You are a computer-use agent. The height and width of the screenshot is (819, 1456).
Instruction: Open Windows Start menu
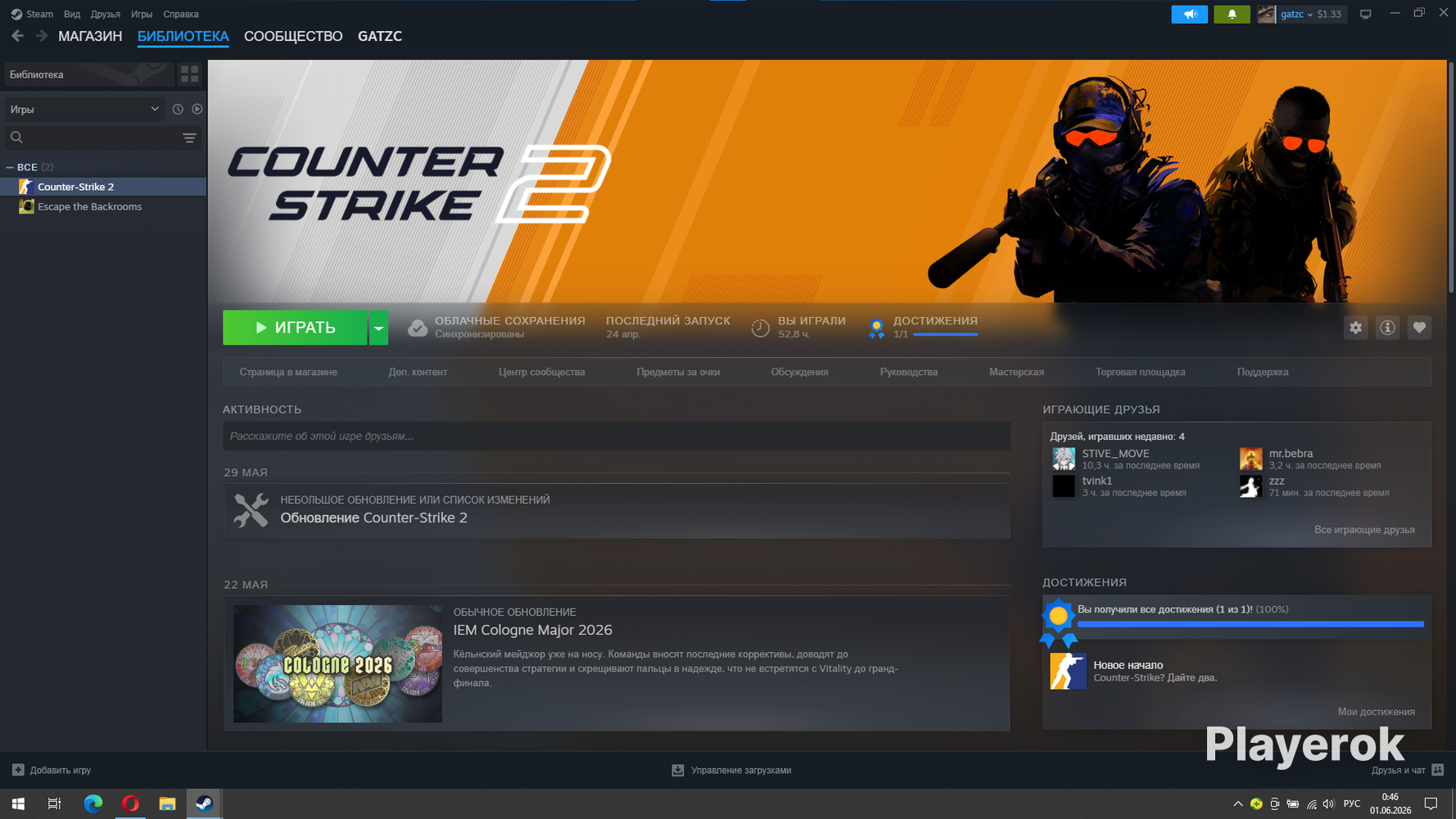[x=18, y=803]
